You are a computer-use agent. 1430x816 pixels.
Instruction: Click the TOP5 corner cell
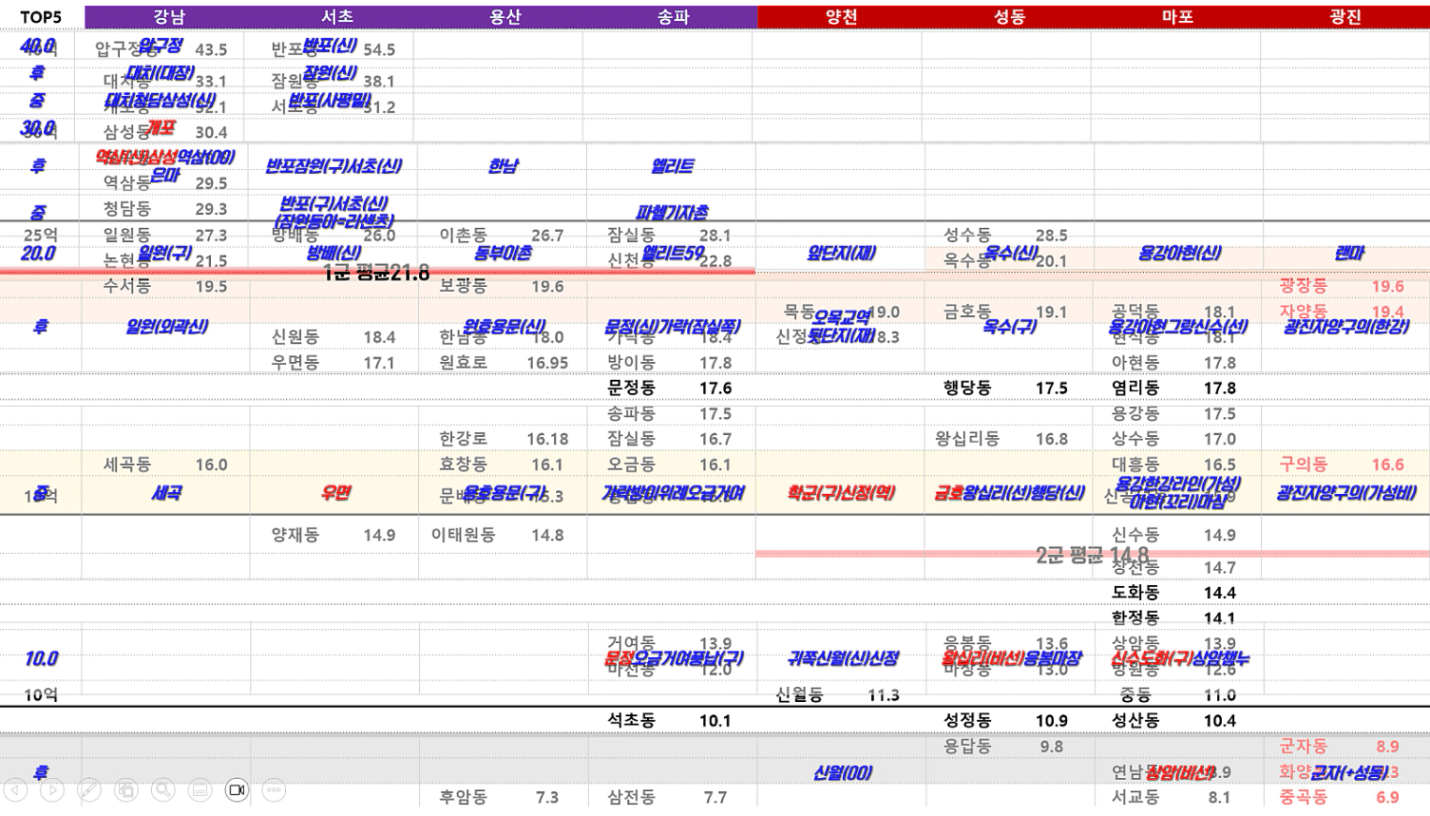pyautogui.click(x=42, y=17)
